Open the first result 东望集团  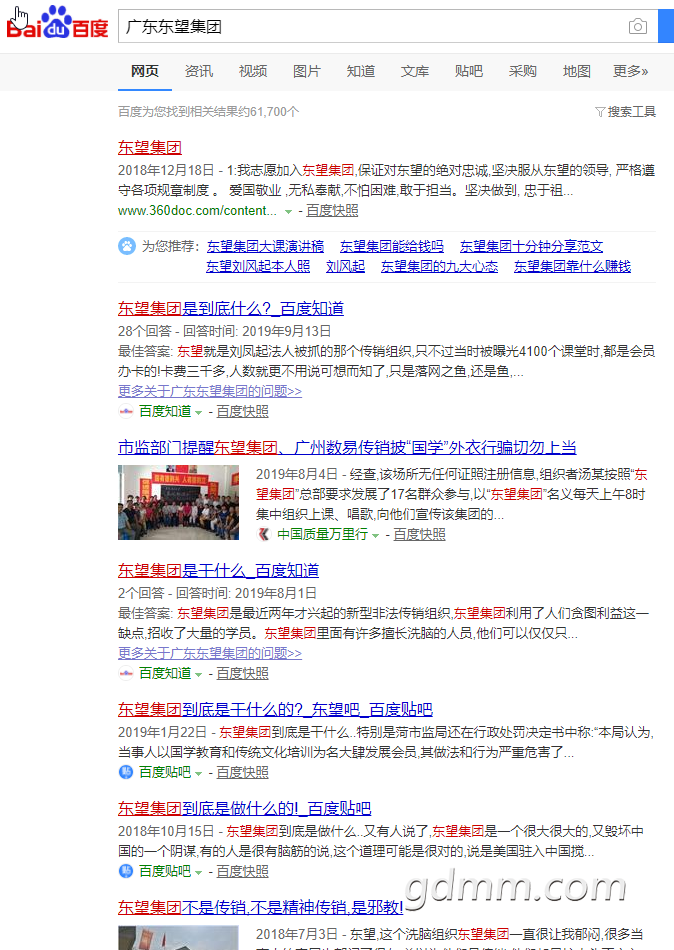[150, 147]
